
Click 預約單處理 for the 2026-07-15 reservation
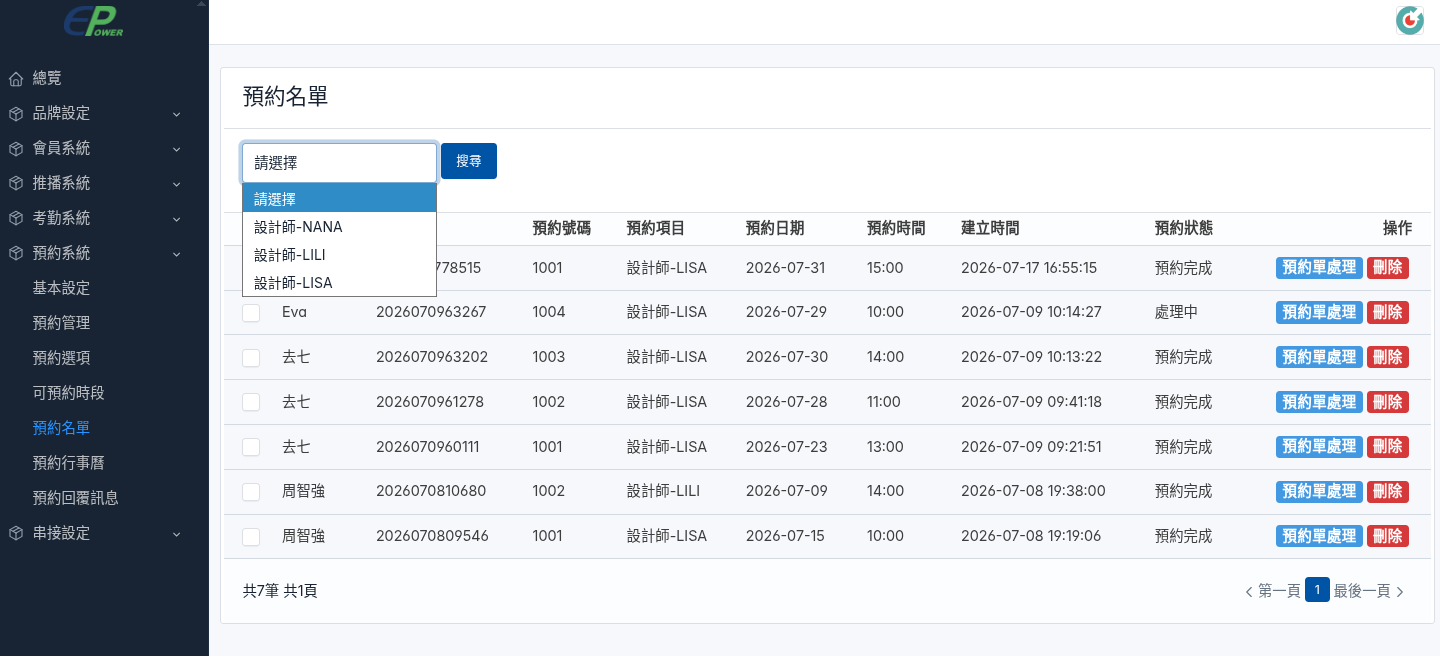1319,536
